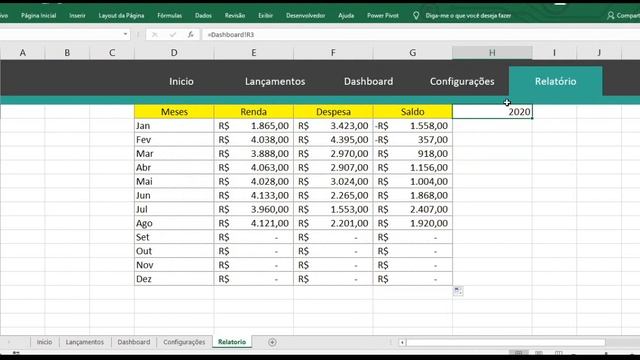Open Ajuda ribbon tab
Screen dimensions: 640x360
[x=346, y=16]
